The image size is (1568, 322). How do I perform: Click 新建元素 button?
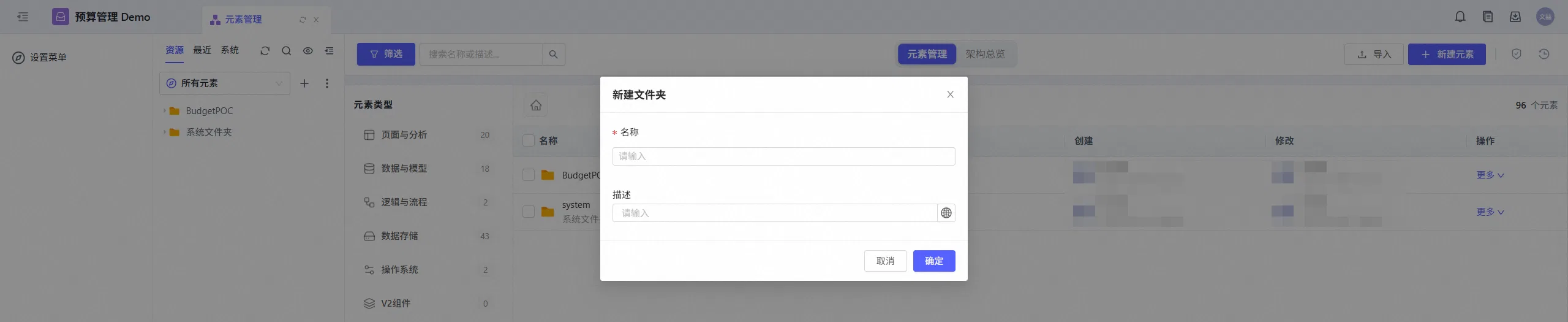(1447, 55)
